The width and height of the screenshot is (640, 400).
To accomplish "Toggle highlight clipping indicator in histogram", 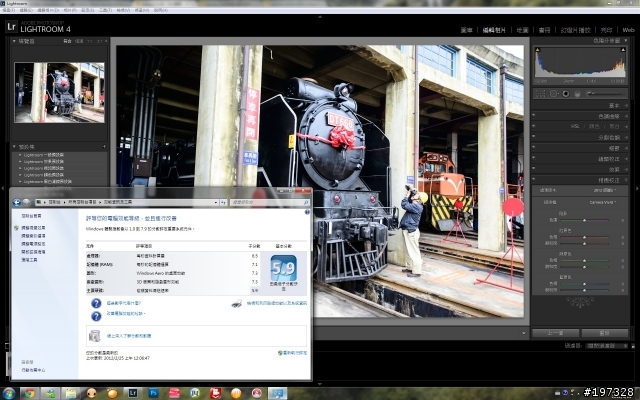I will [x=623, y=50].
